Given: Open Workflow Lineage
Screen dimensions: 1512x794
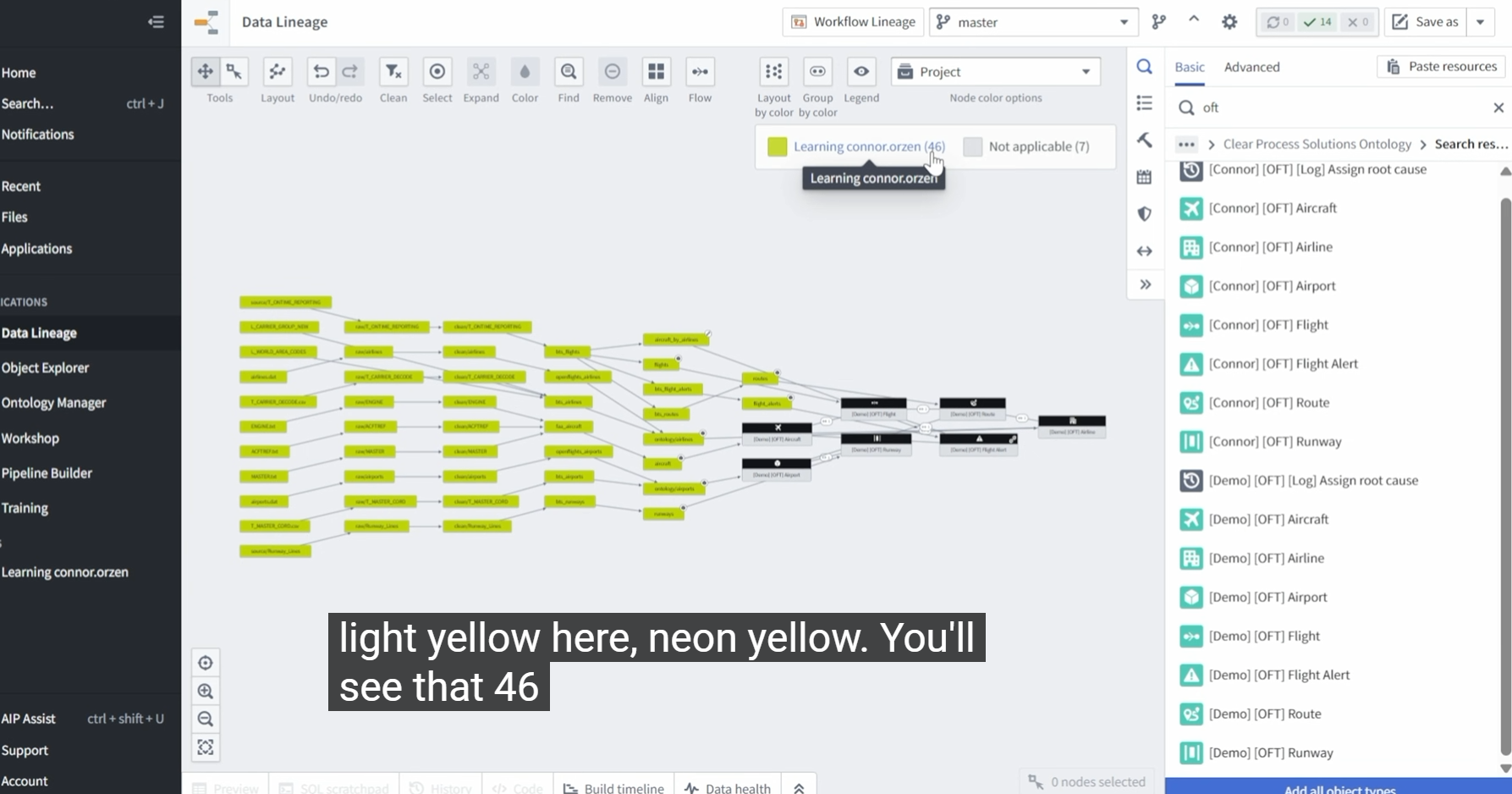Looking at the screenshot, I should tap(853, 22).
